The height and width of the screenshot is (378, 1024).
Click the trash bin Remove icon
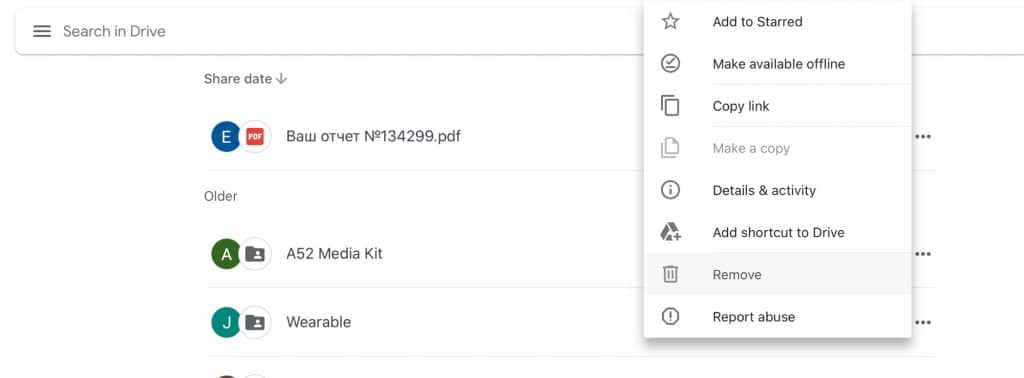[x=670, y=274]
